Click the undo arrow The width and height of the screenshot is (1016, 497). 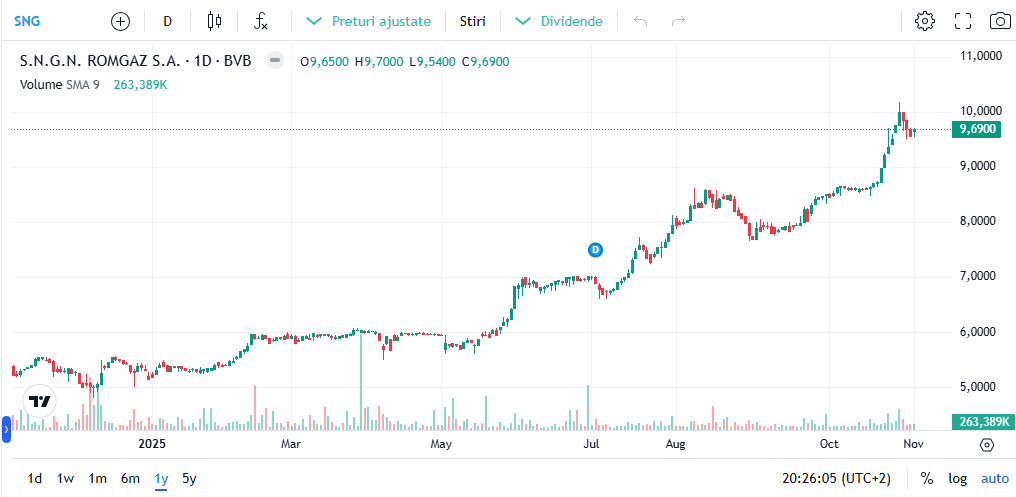641,21
